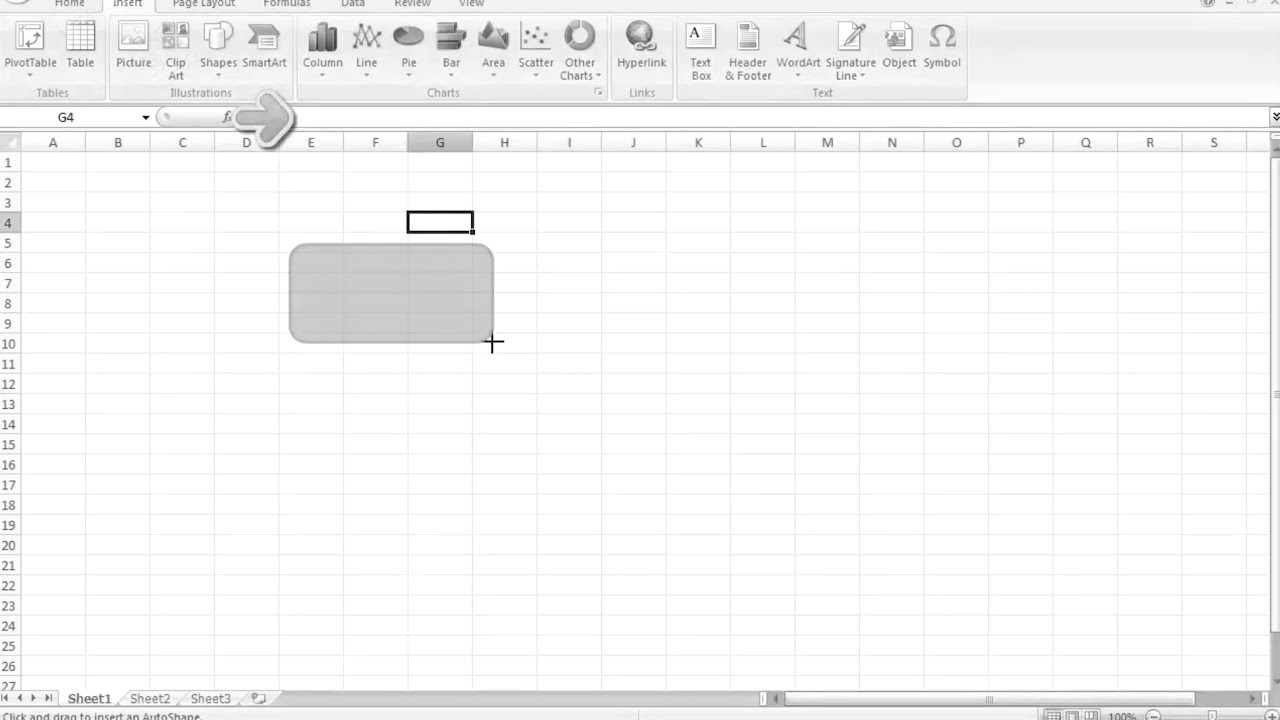Expand the Name Box dropdown arrow

point(145,117)
